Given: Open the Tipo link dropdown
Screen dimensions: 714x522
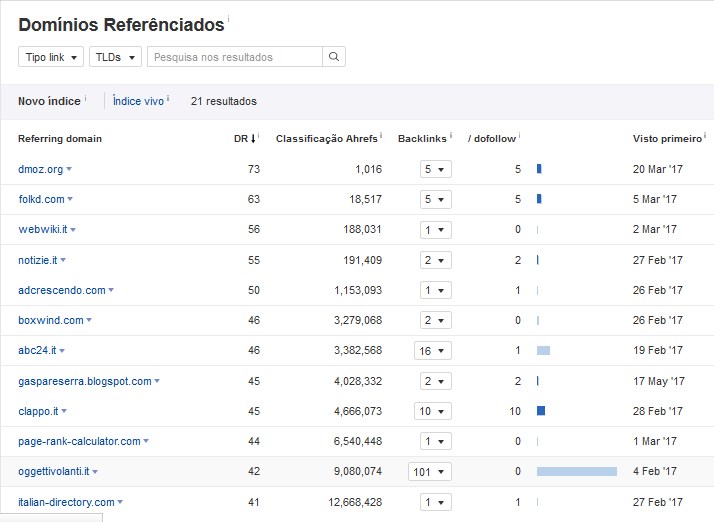Looking at the screenshot, I should [x=50, y=57].
